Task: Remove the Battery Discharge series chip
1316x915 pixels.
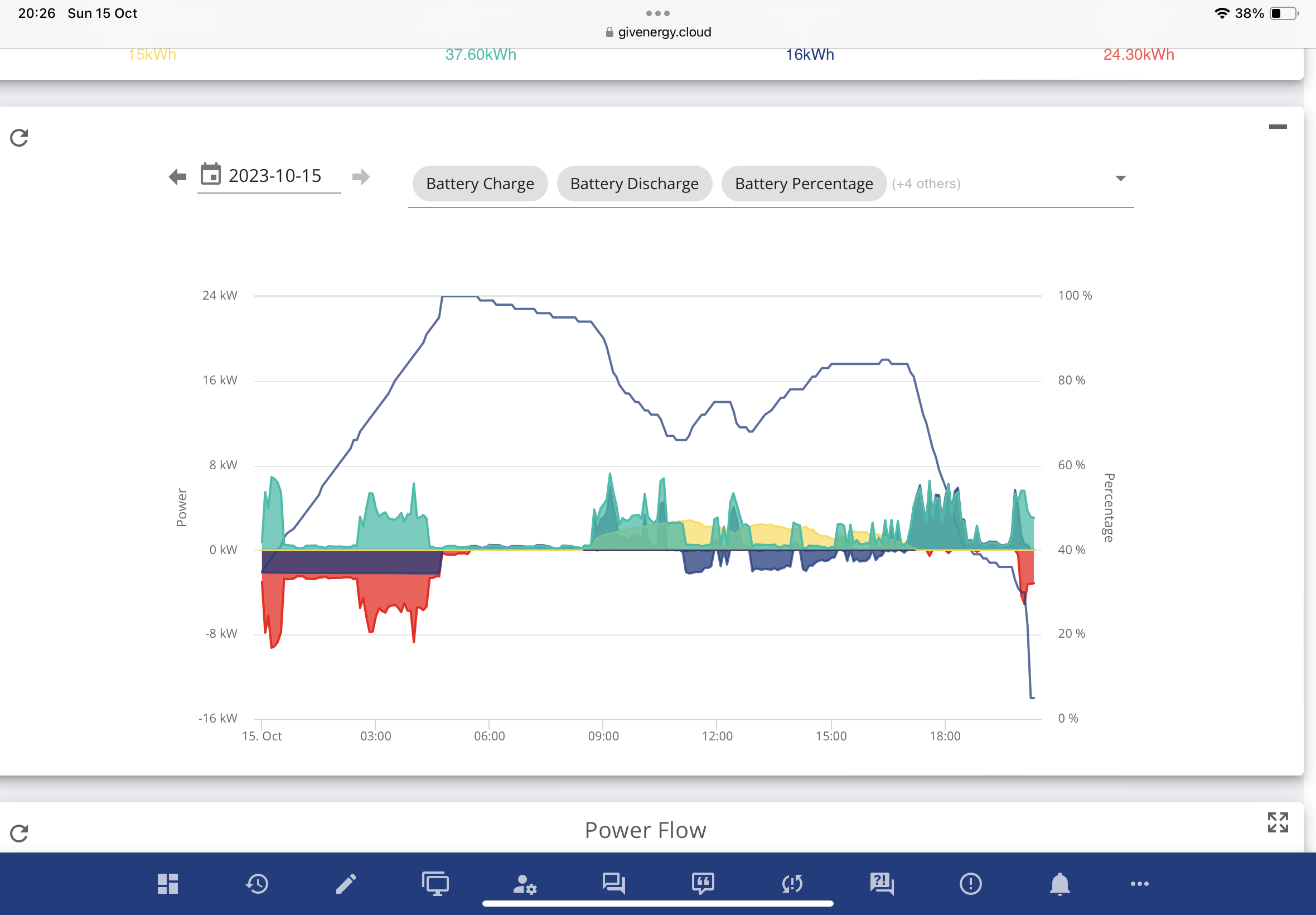Action: pos(634,184)
